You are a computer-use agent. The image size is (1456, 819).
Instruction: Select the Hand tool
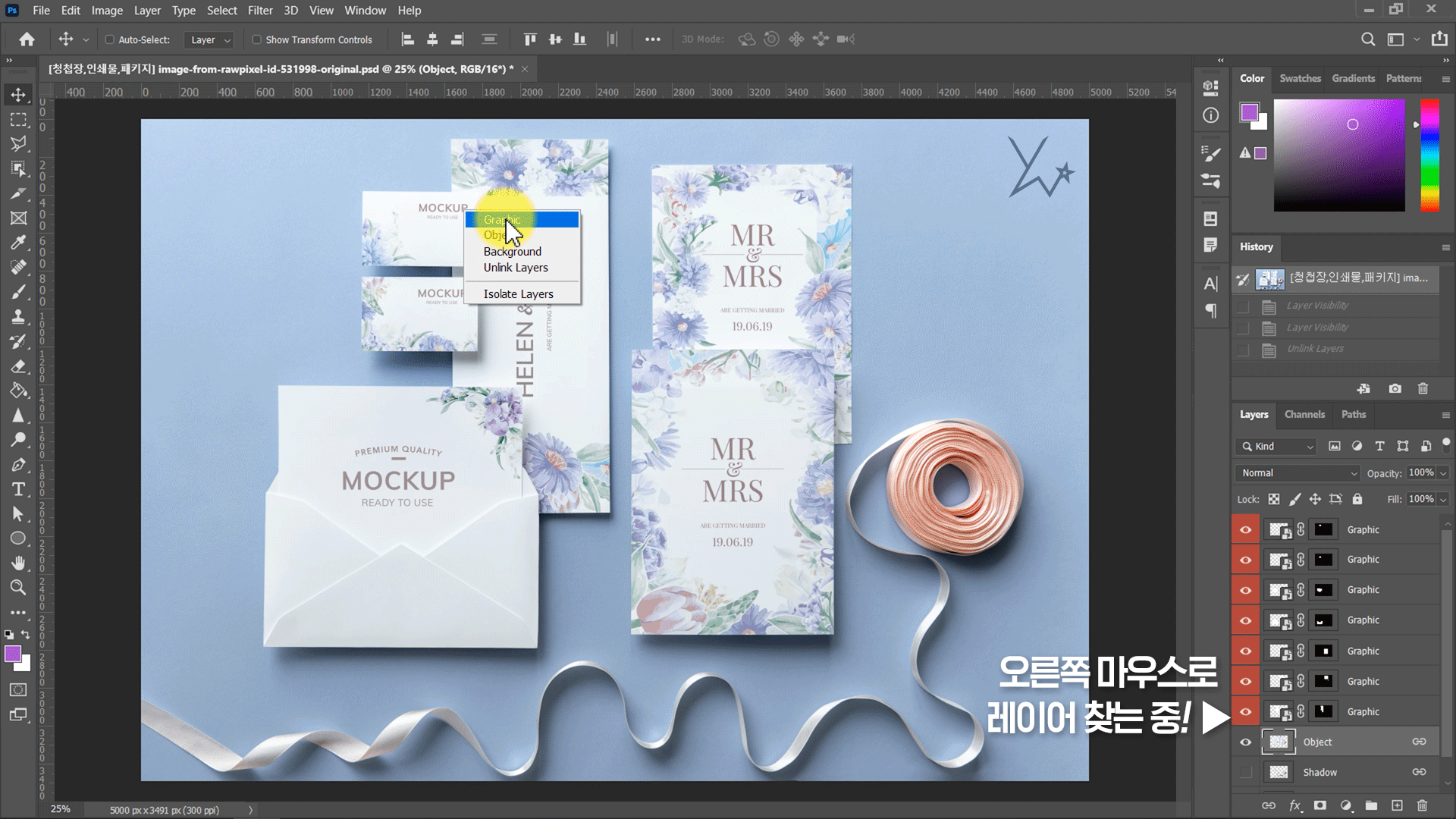point(18,563)
